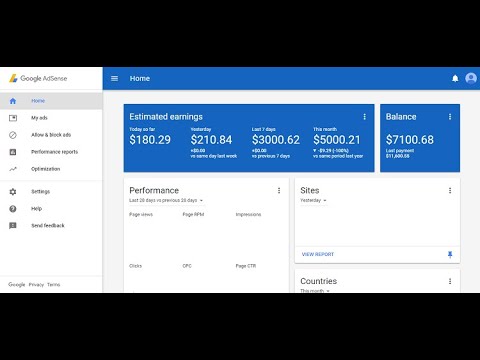Expand Countries This month dropdown
The height and width of the screenshot is (360, 480).
click(x=315, y=291)
